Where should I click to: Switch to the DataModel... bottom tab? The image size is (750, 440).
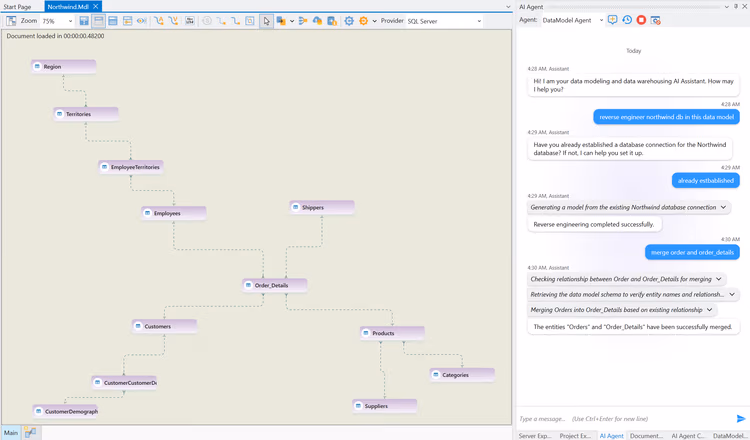point(728,436)
